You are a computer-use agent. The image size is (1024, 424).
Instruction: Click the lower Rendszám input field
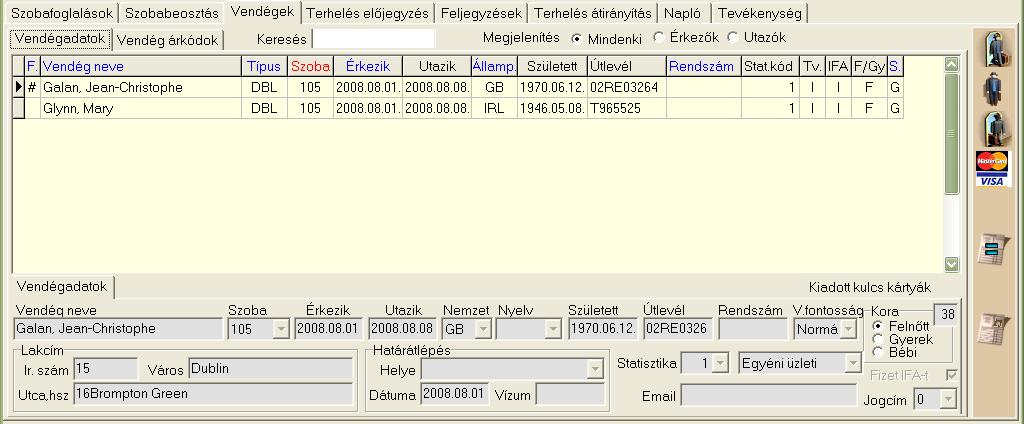pos(753,329)
